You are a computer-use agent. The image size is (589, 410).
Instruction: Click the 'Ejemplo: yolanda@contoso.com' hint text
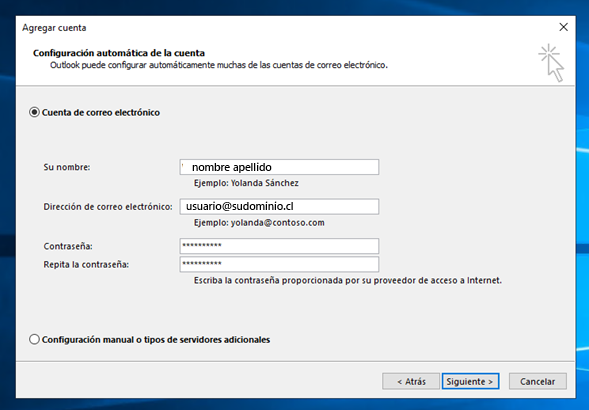click(259, 222)
